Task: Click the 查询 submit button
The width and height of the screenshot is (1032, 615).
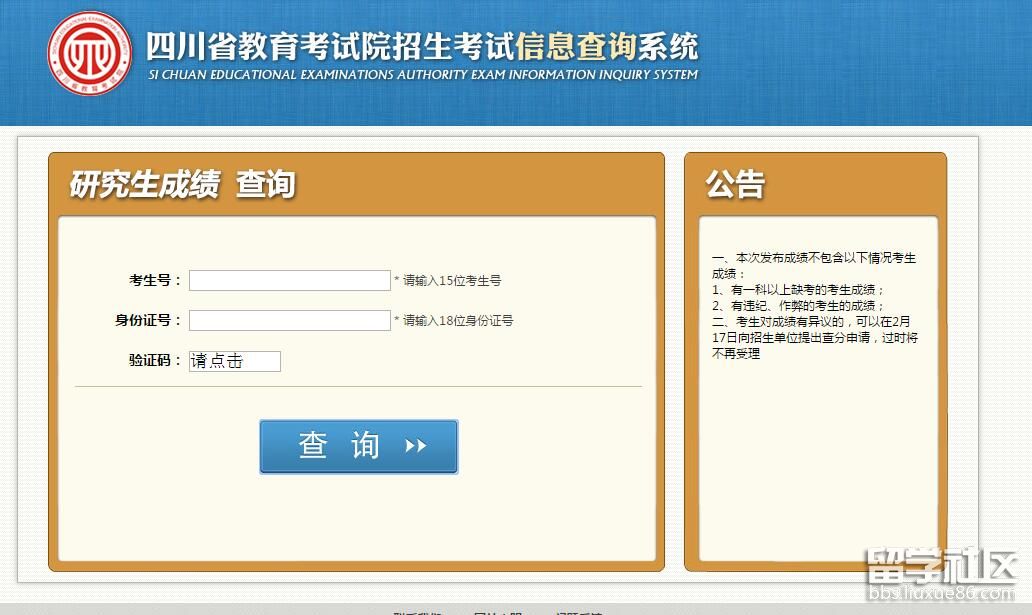Action: 358,446
